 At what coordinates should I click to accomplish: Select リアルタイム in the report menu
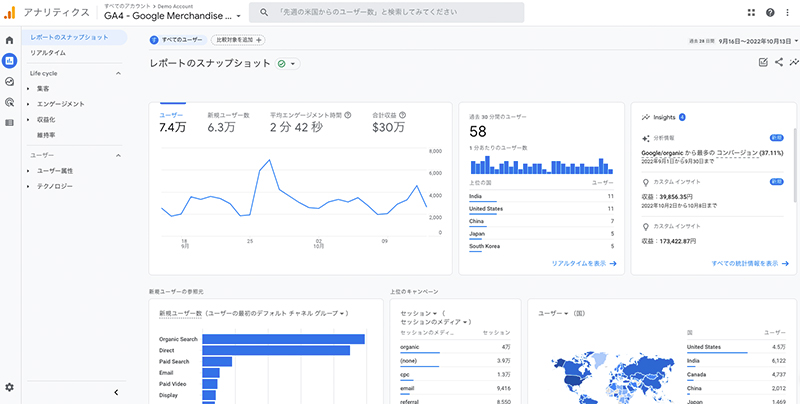tap(48, 52)
